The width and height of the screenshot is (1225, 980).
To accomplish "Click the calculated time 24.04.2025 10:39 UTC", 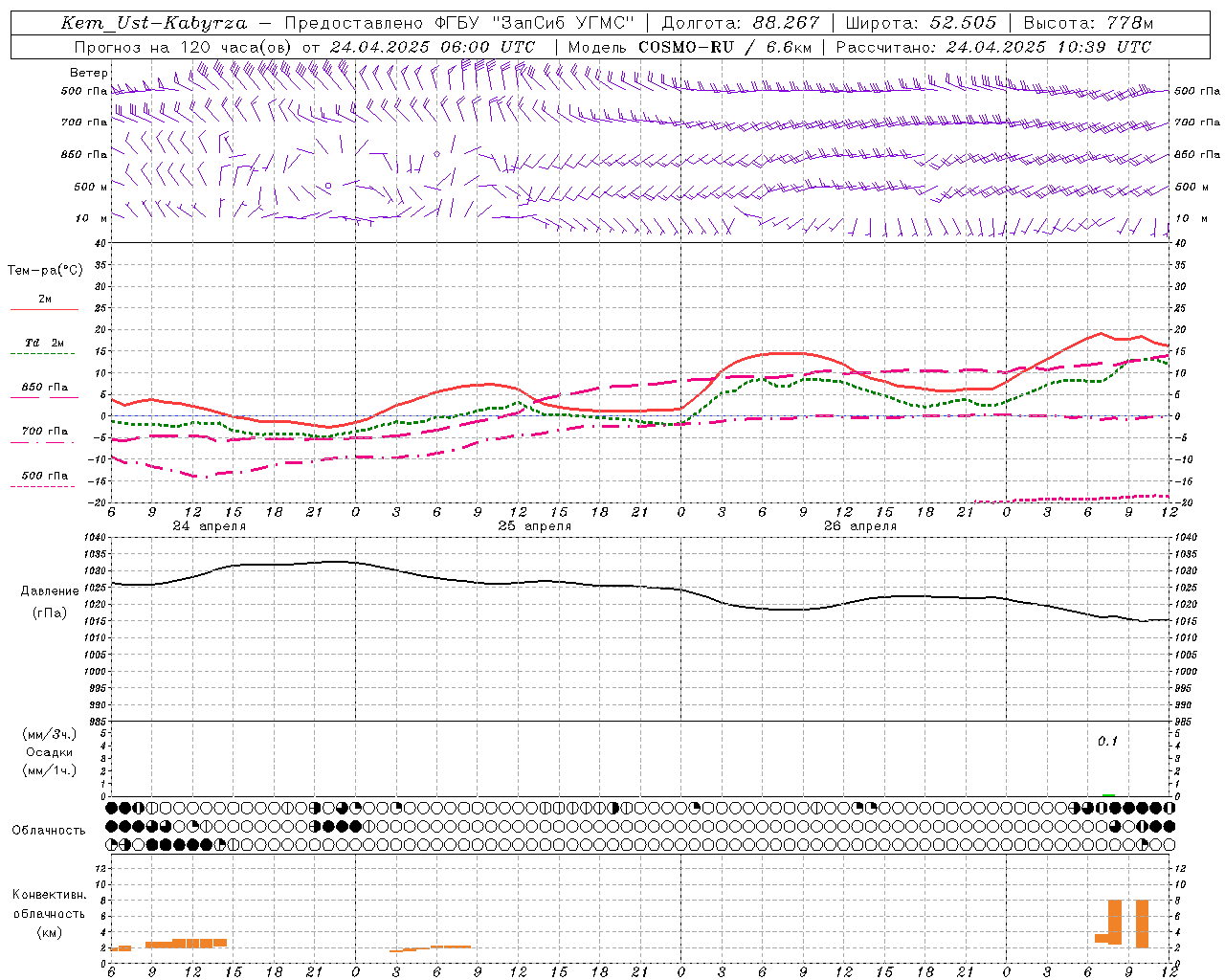I will coord(1049,47).
